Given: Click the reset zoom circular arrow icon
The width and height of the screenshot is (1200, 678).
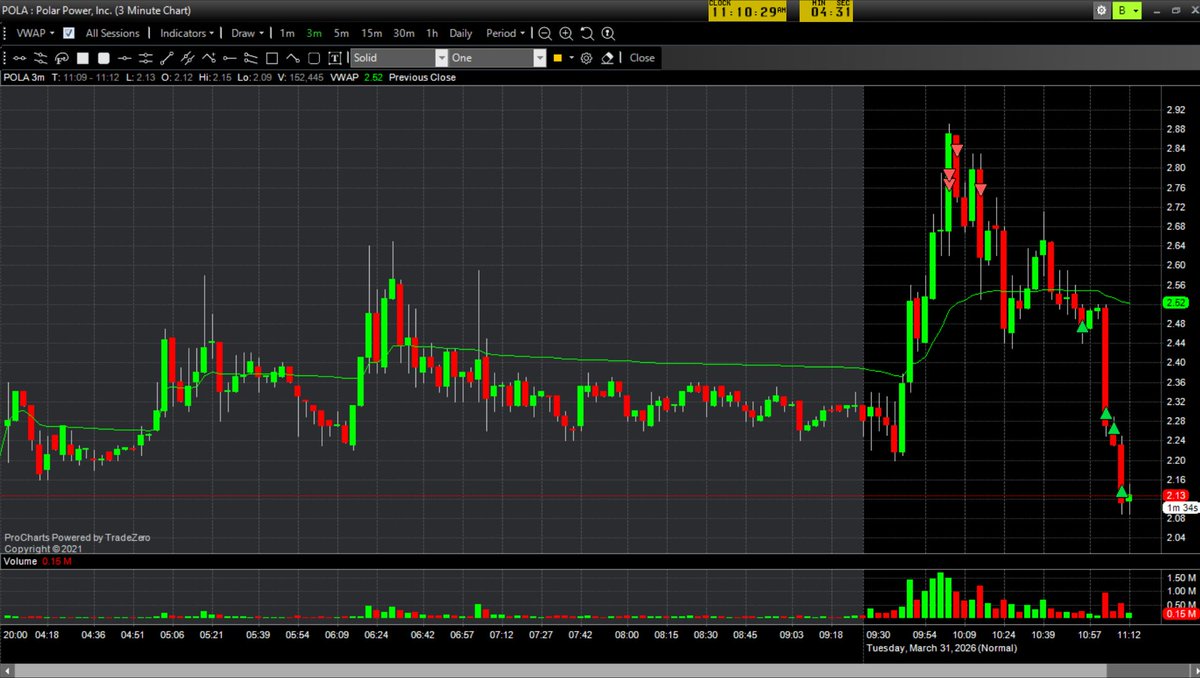Looking at the screenshot, I should pos(587,33).
